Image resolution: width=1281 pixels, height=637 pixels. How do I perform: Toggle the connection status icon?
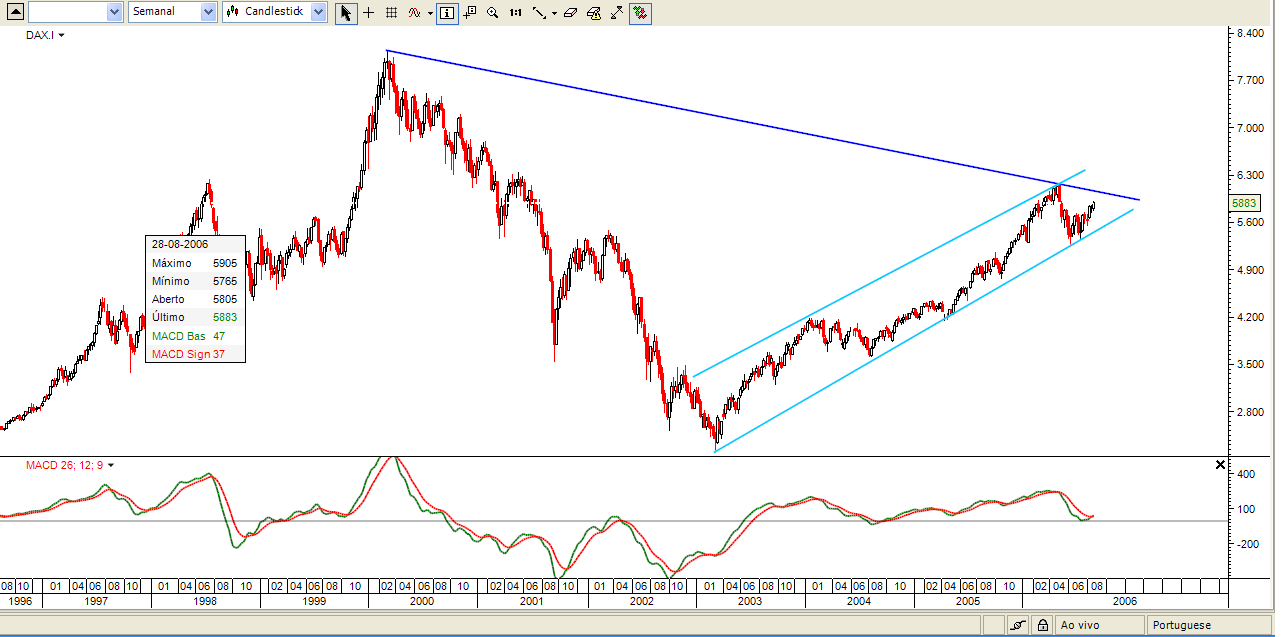pos(1019,624)
